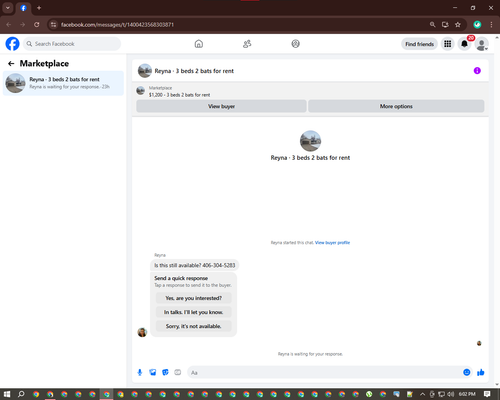Open the tab search dropdown
Image resolution: width=500 pixels, height=400 pixels.
[x=8, y=8]
